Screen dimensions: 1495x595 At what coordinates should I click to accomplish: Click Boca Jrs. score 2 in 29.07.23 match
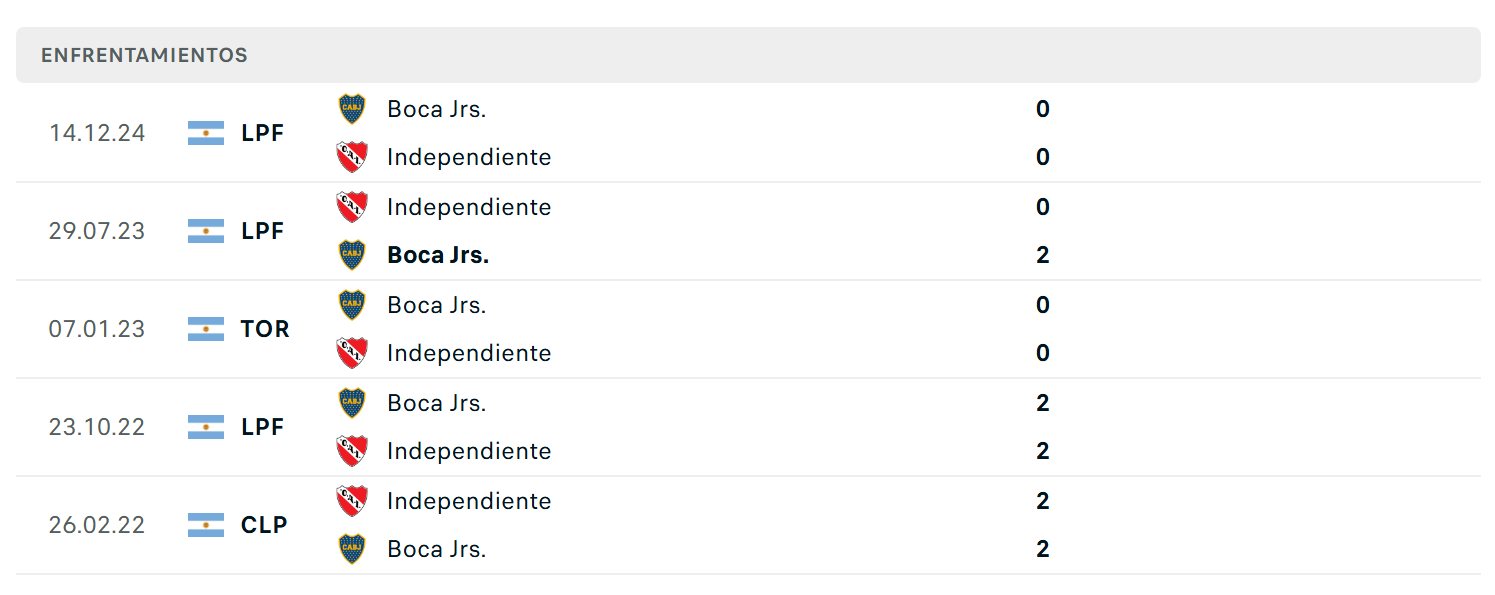pyautogui.click(x=1043, y=255)
